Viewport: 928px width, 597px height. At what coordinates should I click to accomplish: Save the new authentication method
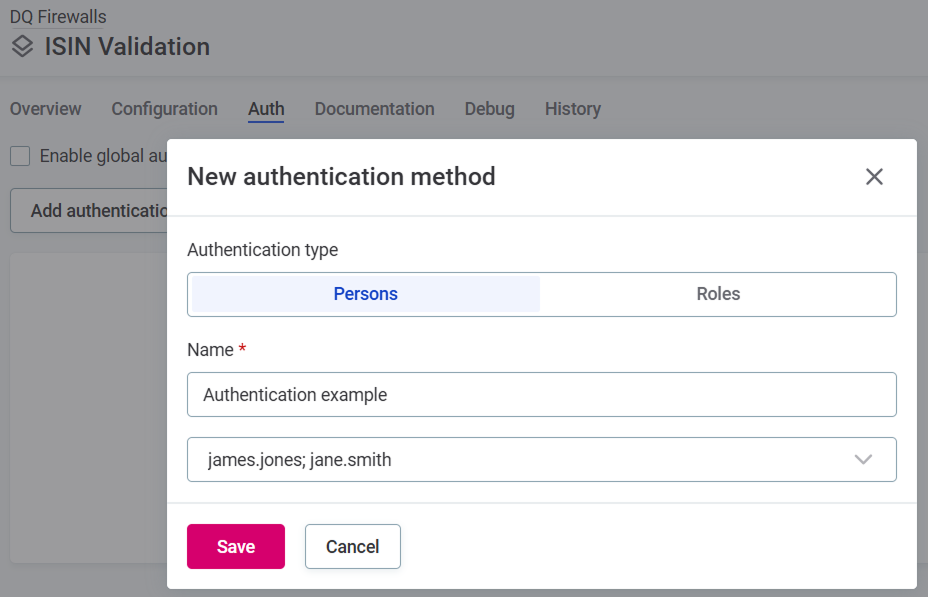point(235,546)
